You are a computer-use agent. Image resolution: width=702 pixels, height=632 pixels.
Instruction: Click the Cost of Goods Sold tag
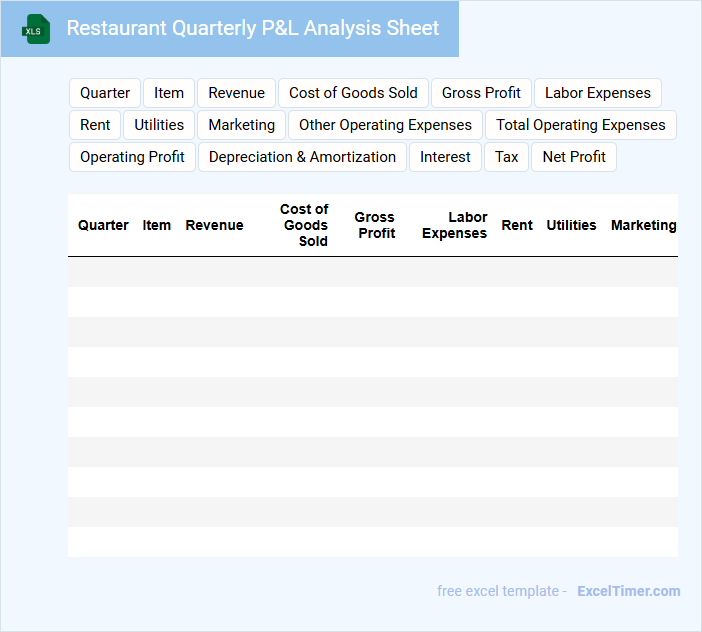coord(353,93)
